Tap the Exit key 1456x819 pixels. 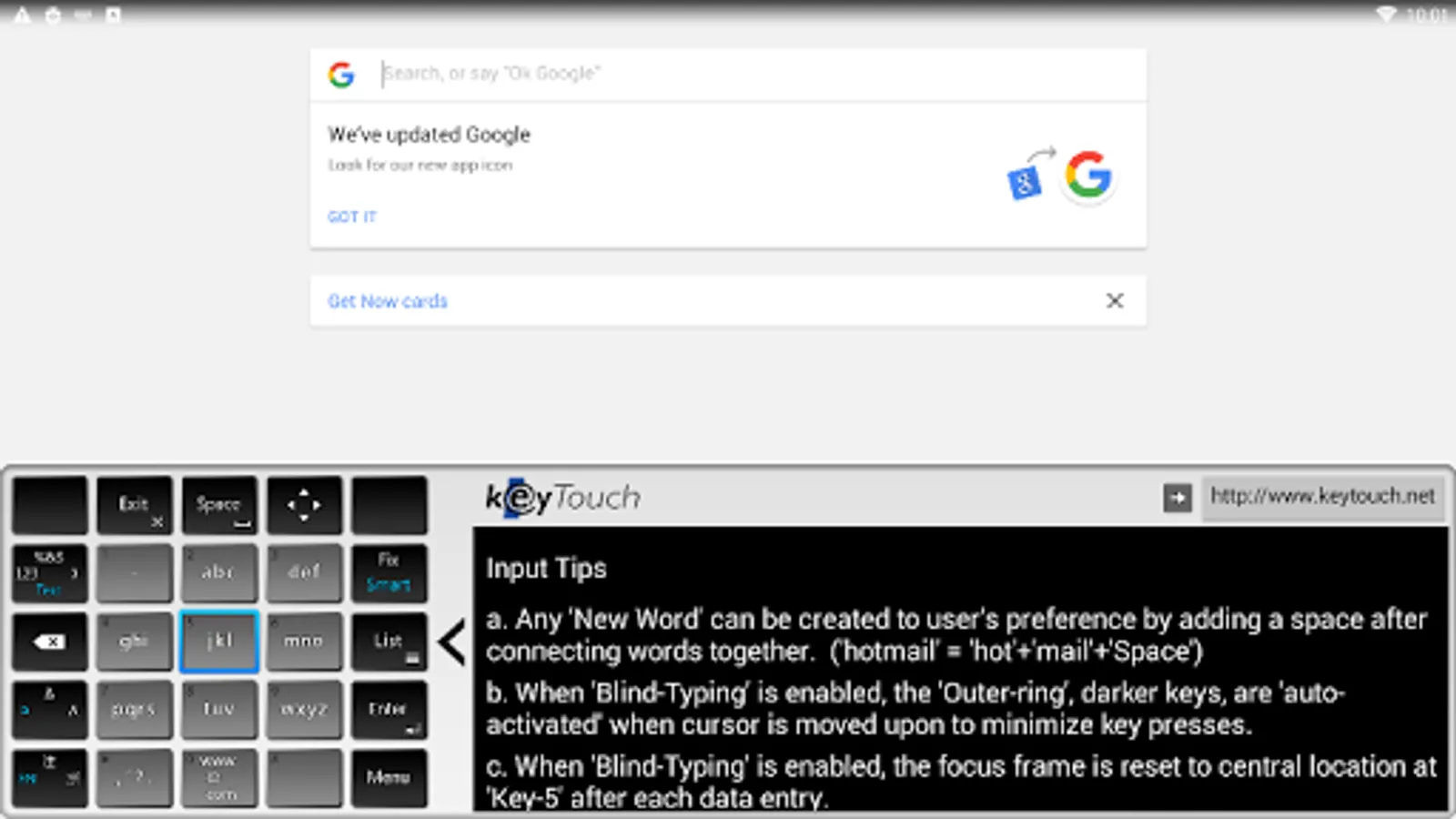135,505
